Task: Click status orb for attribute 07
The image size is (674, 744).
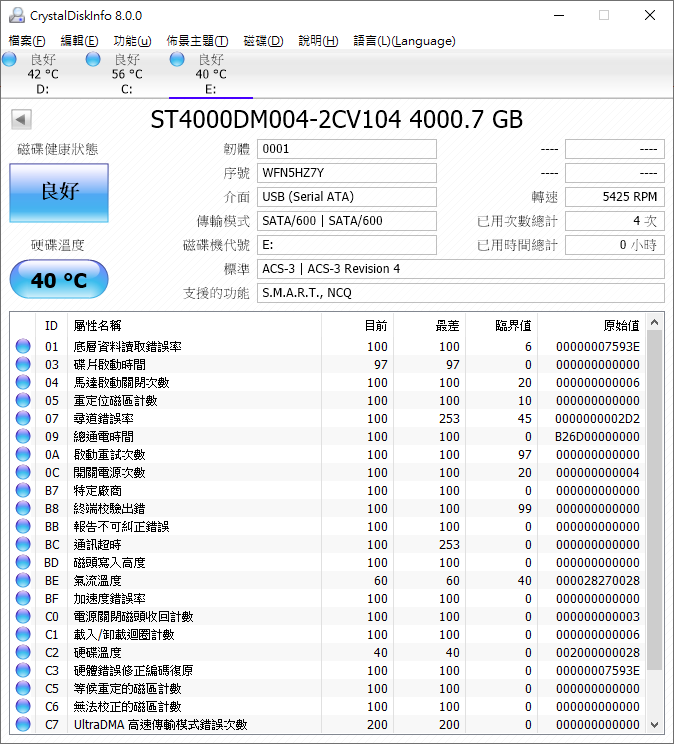Action: [x=23, y=418]
